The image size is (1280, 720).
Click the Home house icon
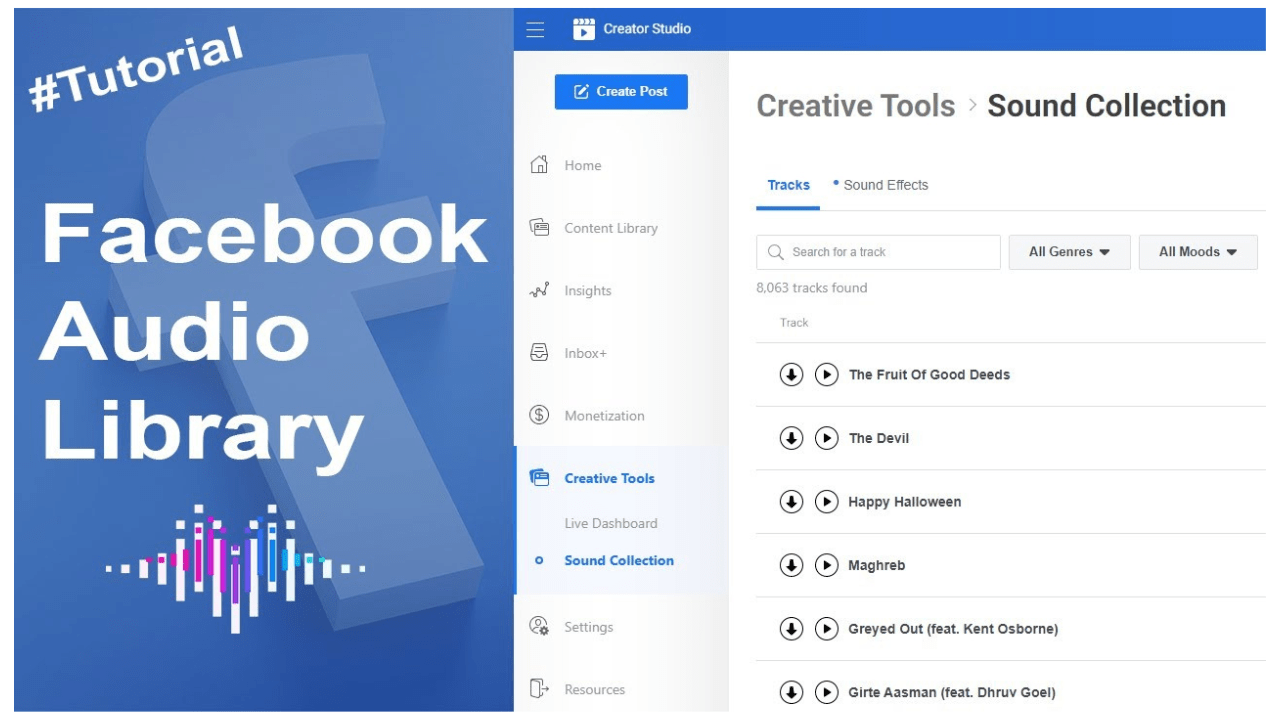coord(539,165)
